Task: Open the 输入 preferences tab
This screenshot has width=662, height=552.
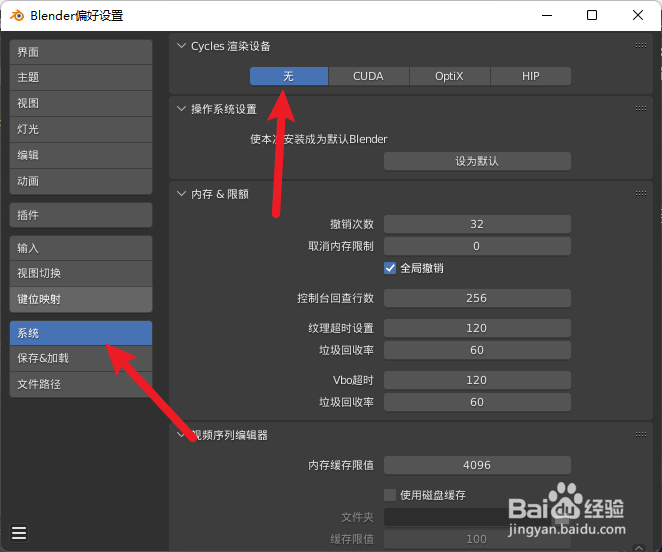Action: 81,248
